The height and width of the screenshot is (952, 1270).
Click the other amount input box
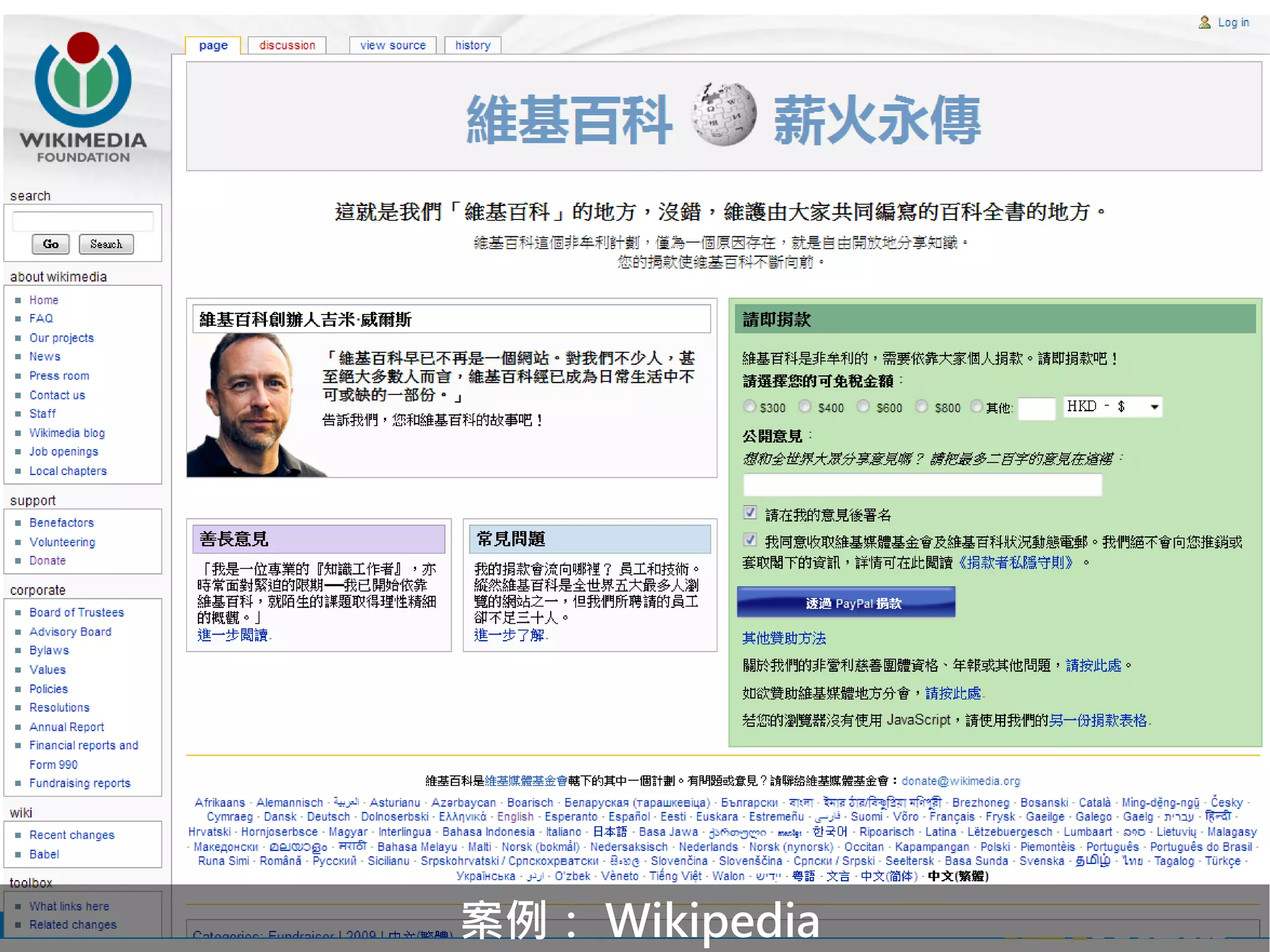1036,408
